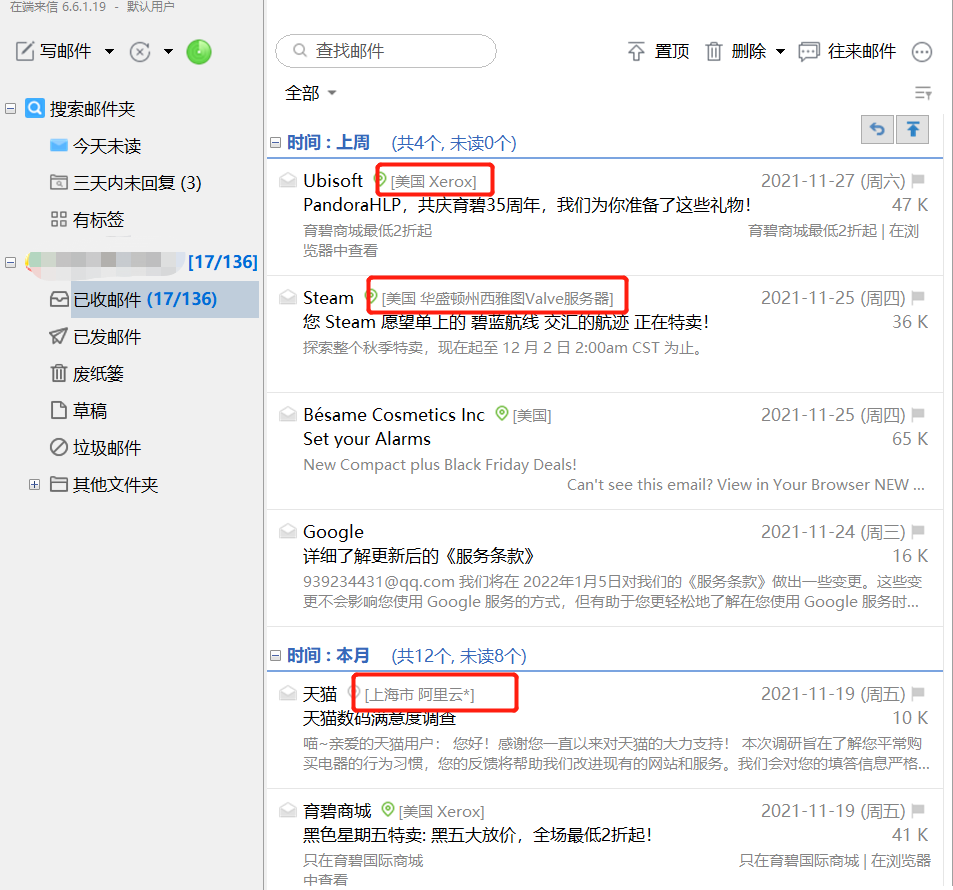Flag the 育碧商城 email dated 2021-11-19
The height and width of the screenshot is (890, 953).
918,810
